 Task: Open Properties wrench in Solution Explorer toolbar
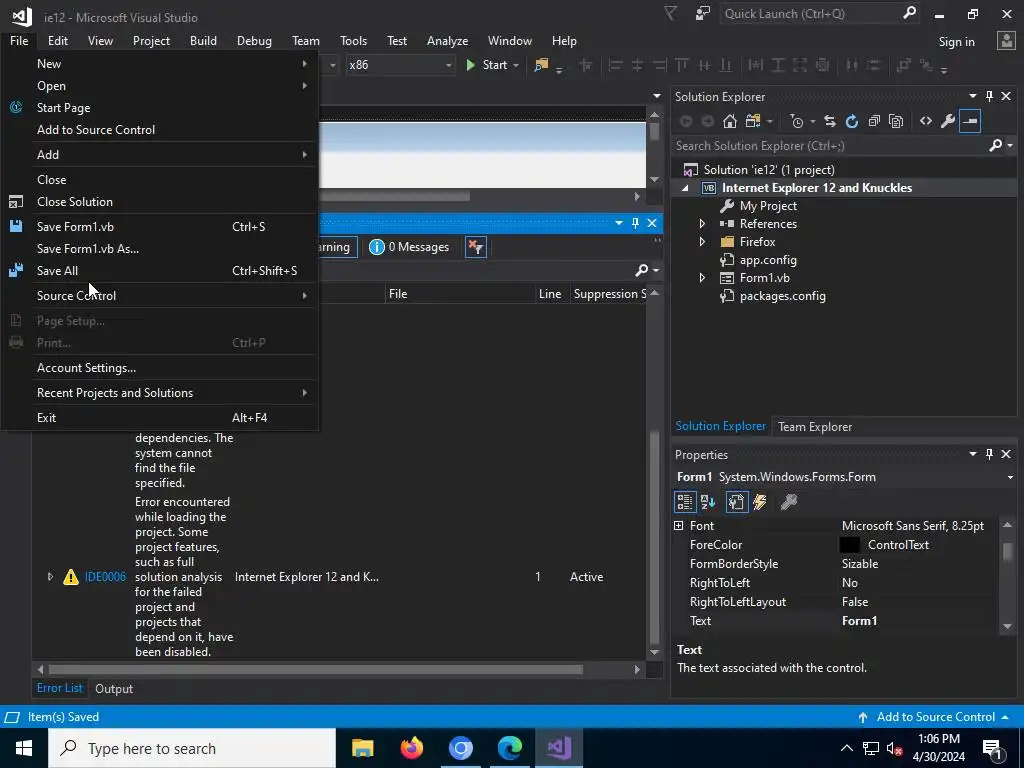[948, 121]
